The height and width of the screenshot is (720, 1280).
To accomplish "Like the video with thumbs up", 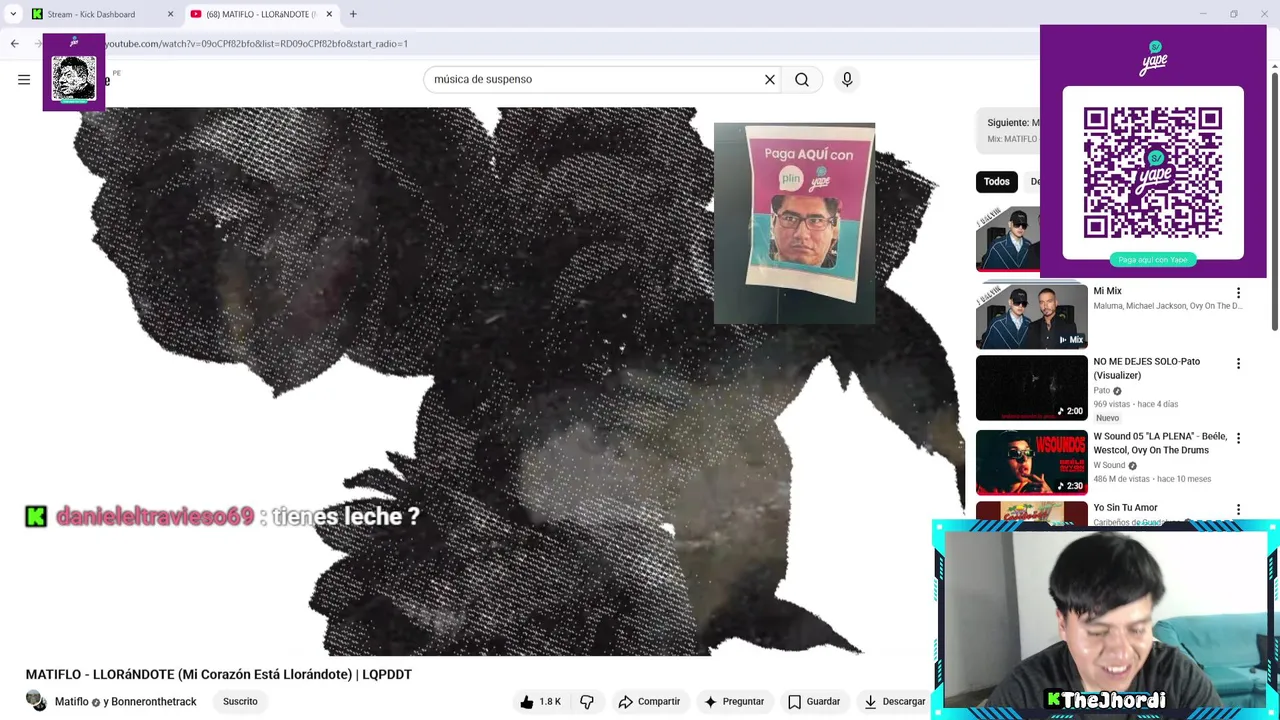I will click(541, 702).
